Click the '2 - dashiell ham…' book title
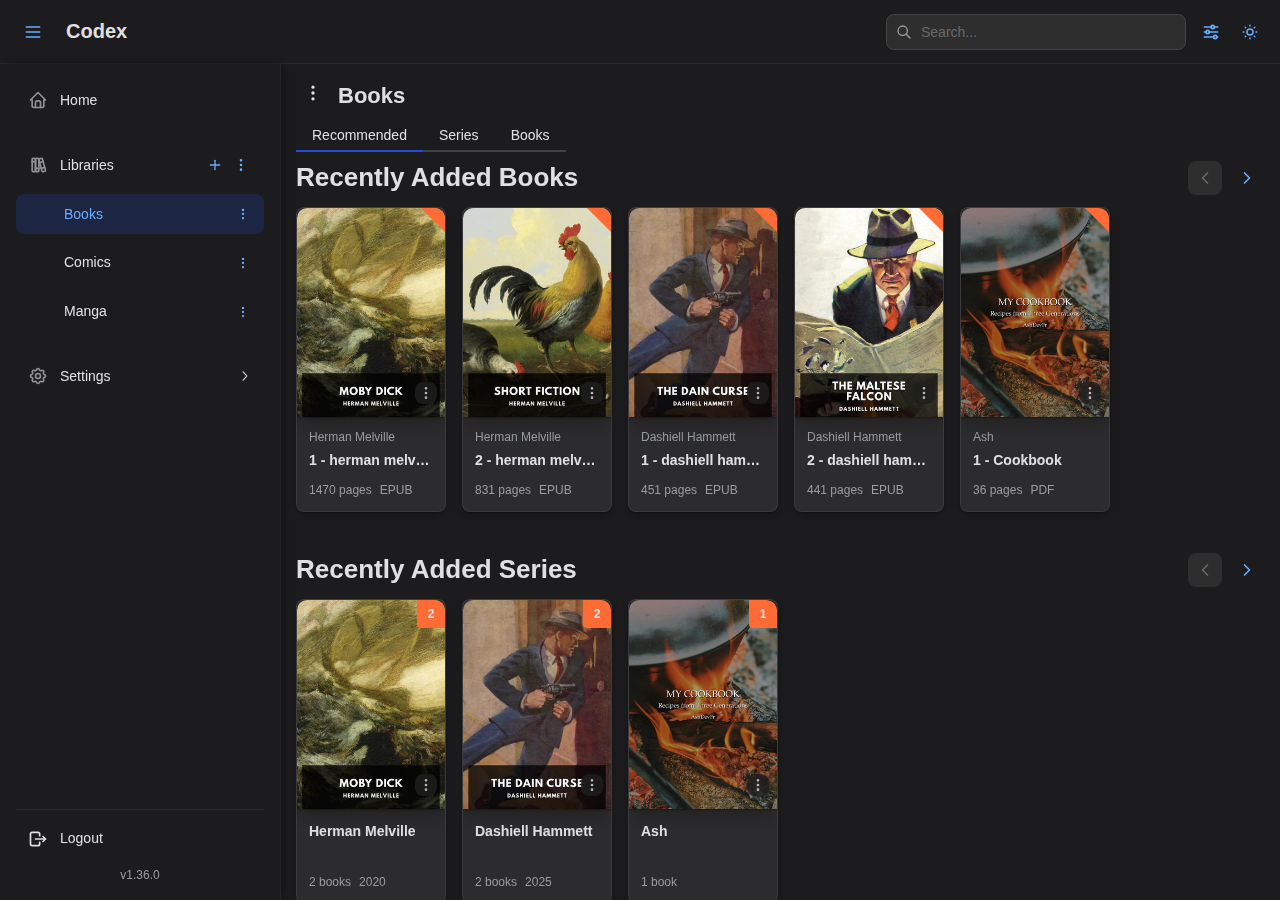The image size is (1280, 900). (x=868, y=460)
